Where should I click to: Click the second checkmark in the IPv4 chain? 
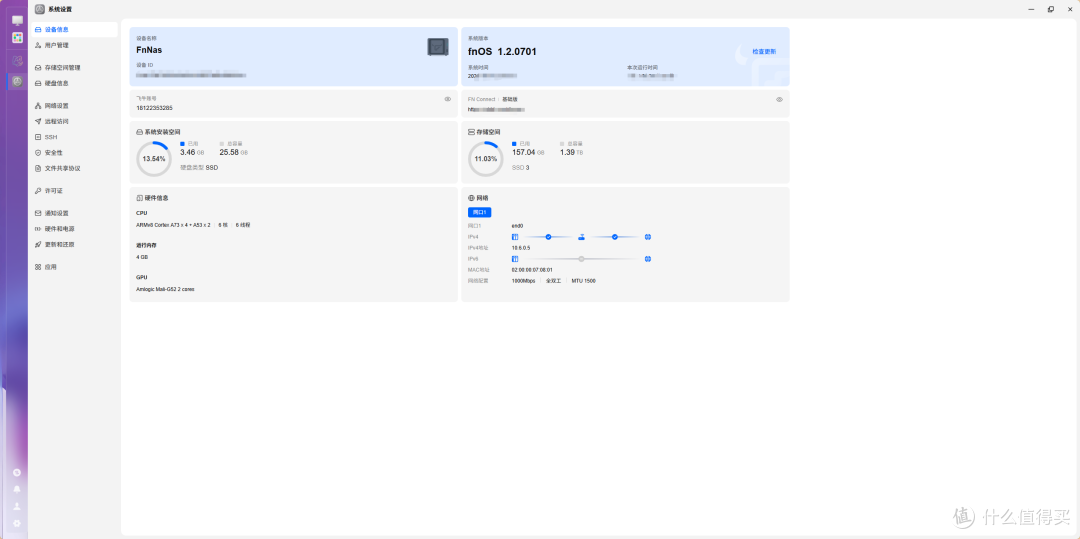615,237
